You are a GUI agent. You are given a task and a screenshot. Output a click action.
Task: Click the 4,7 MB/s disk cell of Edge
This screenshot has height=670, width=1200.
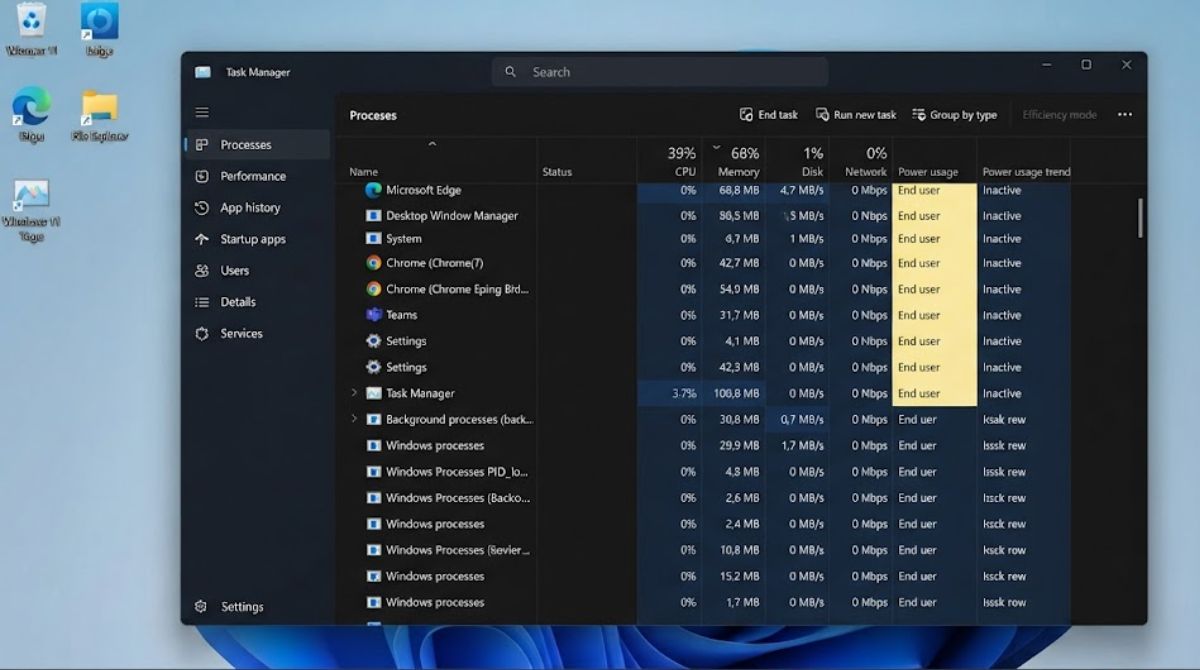[x=798, y=190]
